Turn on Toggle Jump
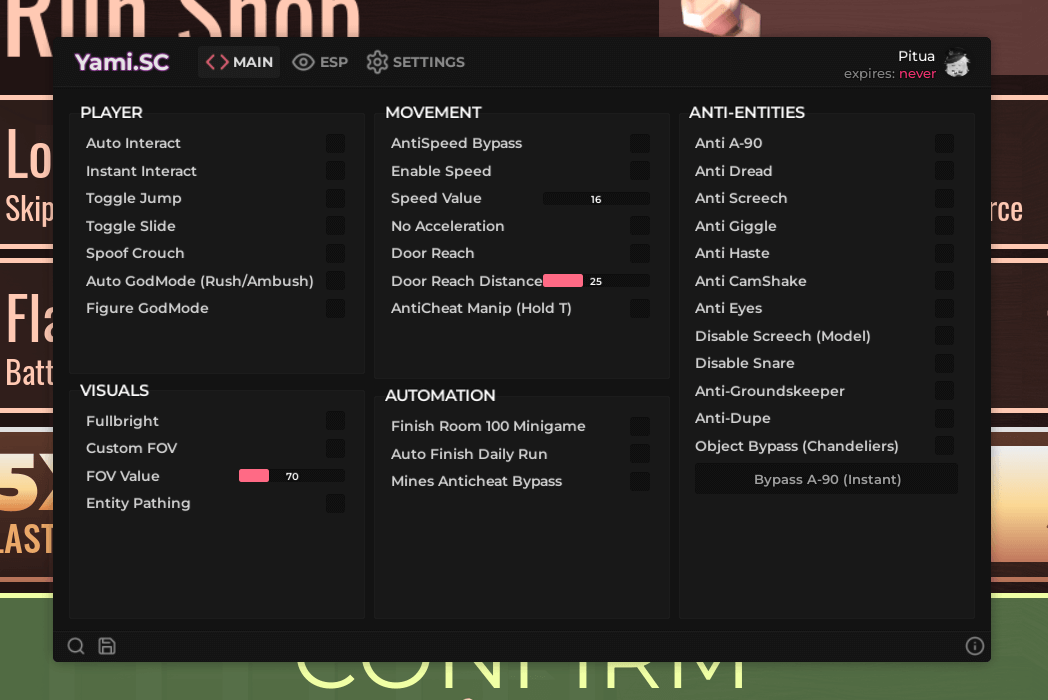This screenshot has height=700, width=1048. pos(336,199)
